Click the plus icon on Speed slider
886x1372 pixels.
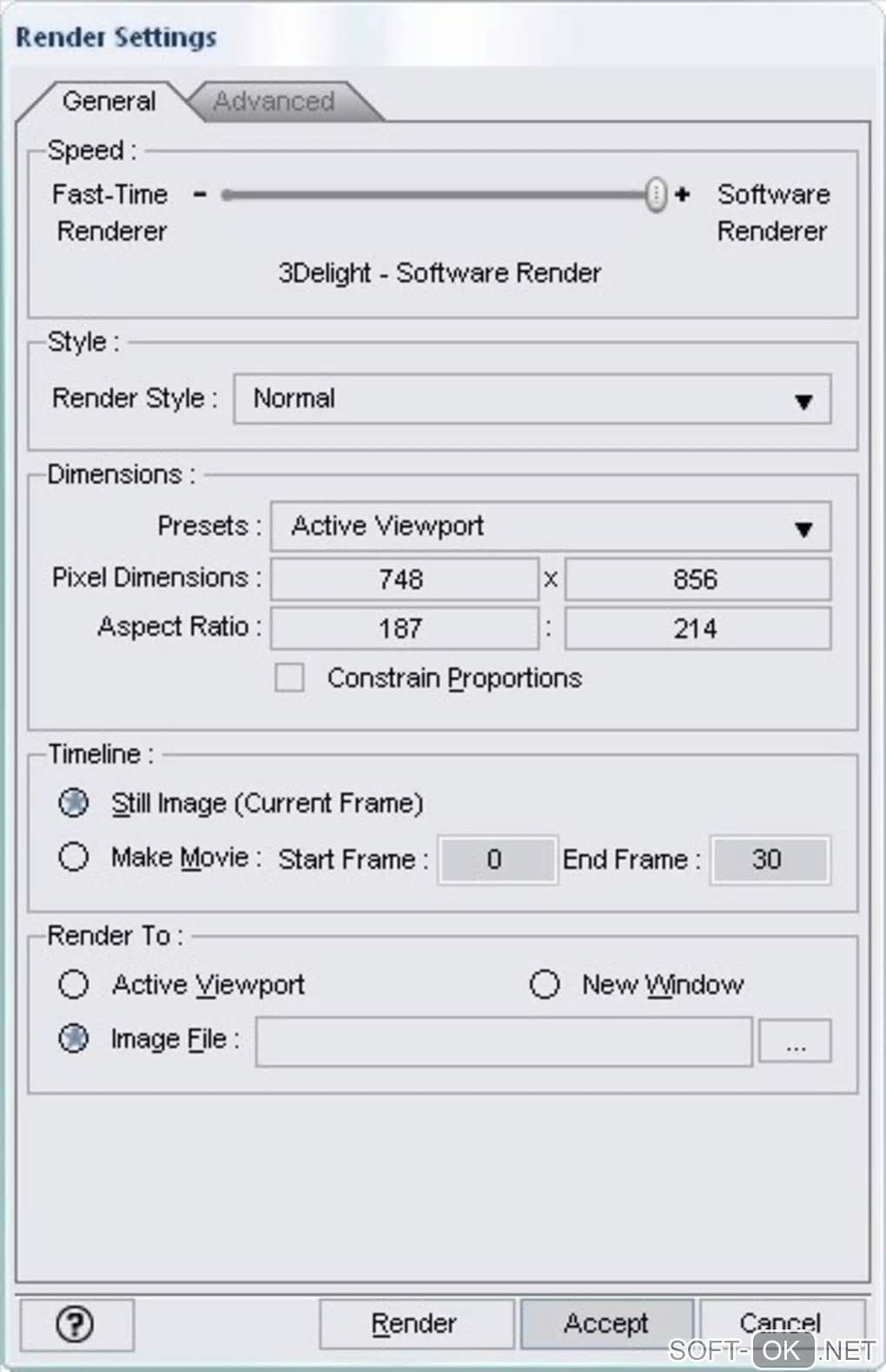point(683,195)
